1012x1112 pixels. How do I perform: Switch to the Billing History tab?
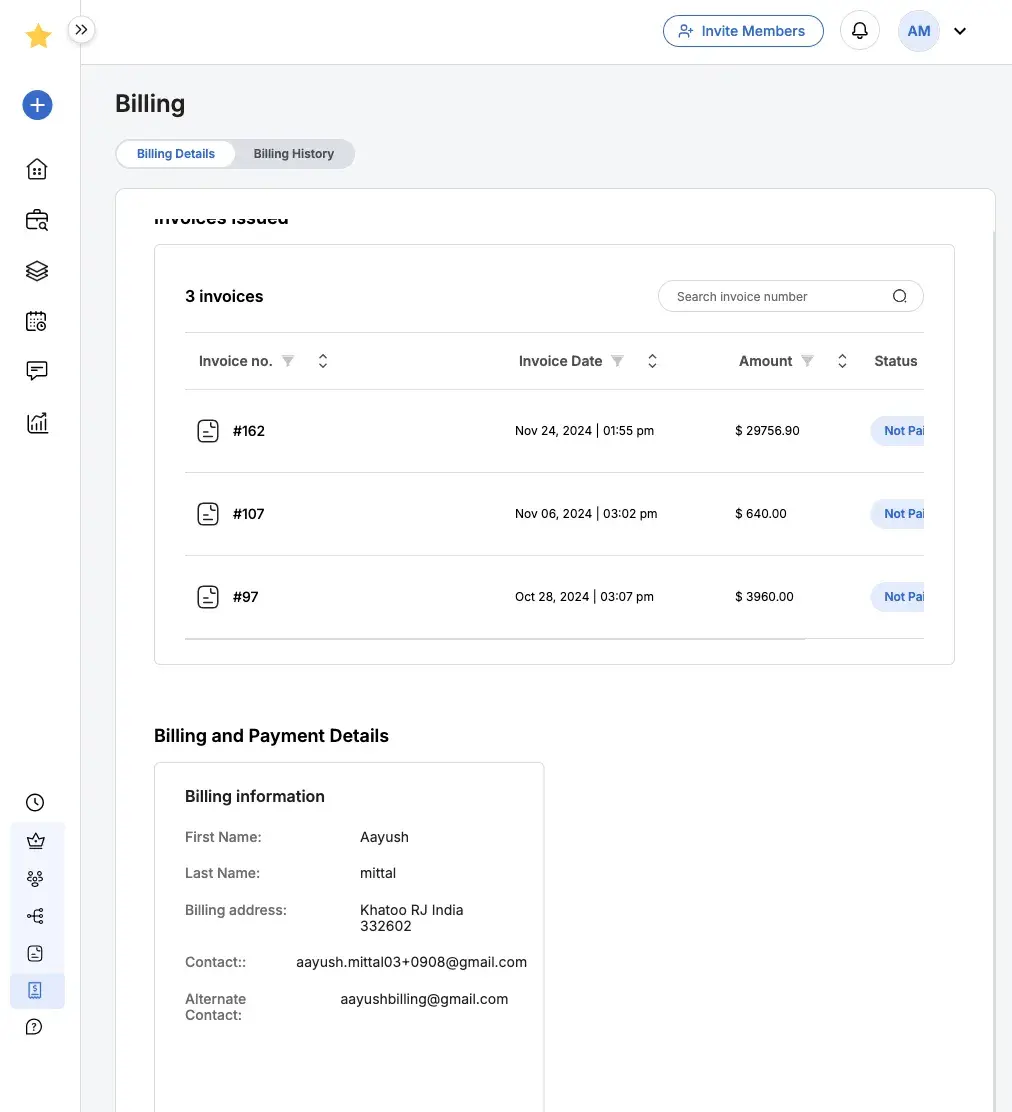pyautogui.click(x=293, y=154)
